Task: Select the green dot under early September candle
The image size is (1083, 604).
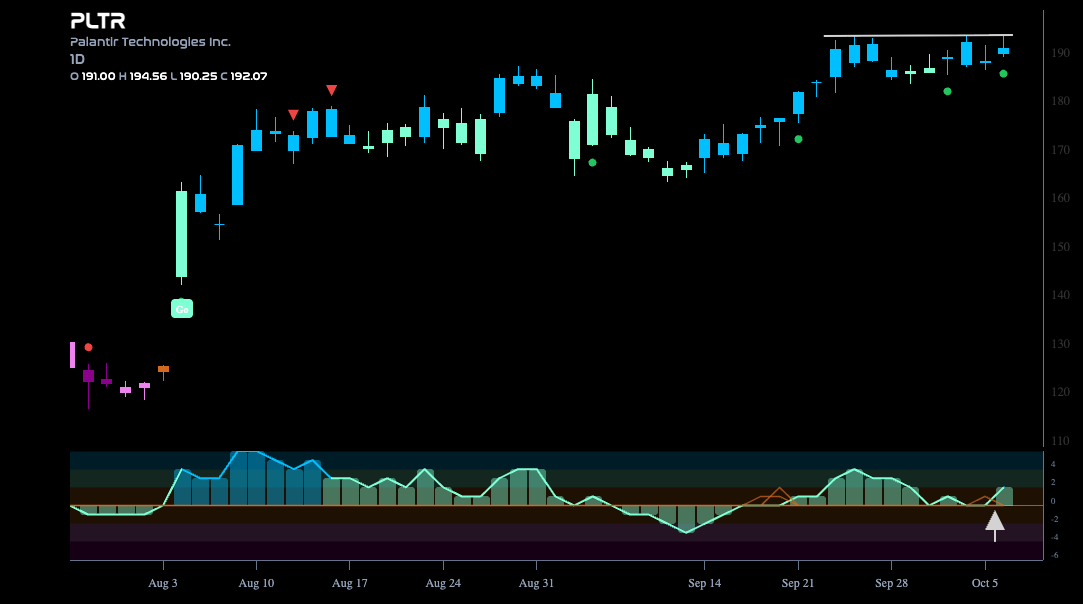Action: pyautogui.click(x=592, y=162)
